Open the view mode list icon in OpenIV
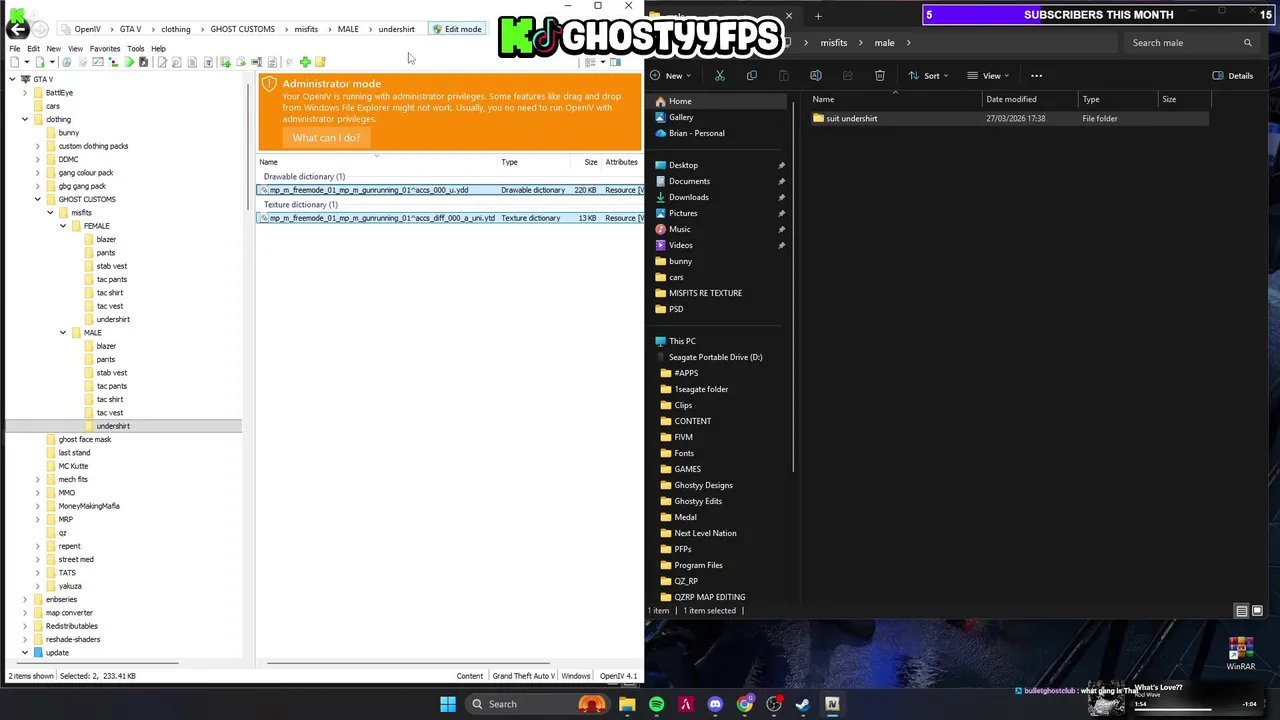 (592, 62)
